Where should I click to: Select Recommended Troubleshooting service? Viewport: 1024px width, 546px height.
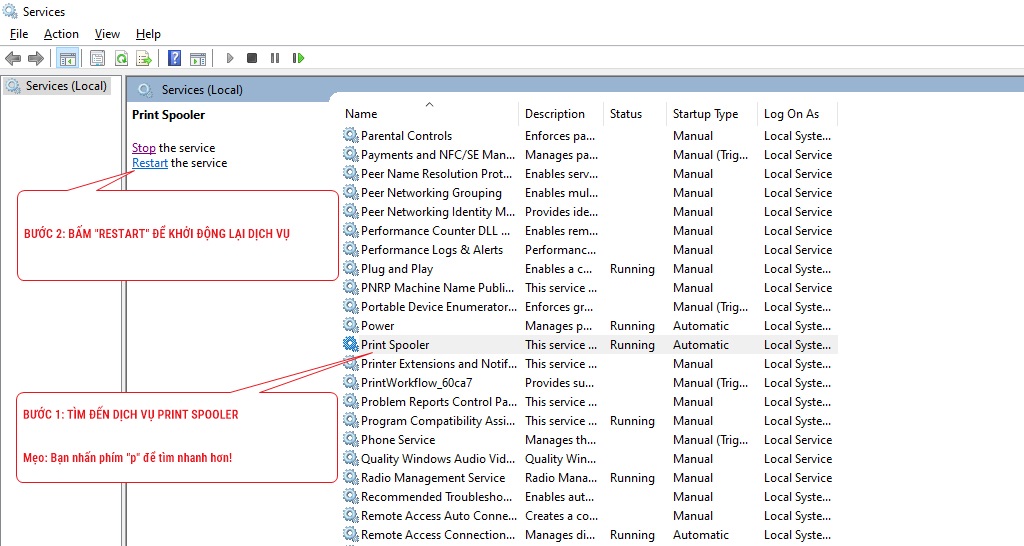click(589, 496)
